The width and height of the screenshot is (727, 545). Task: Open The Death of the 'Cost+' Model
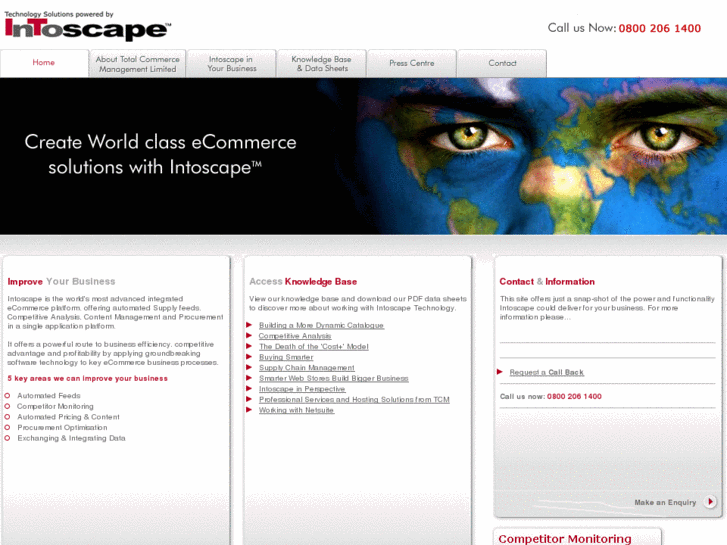pyautogui.click(x=313, y=346)
